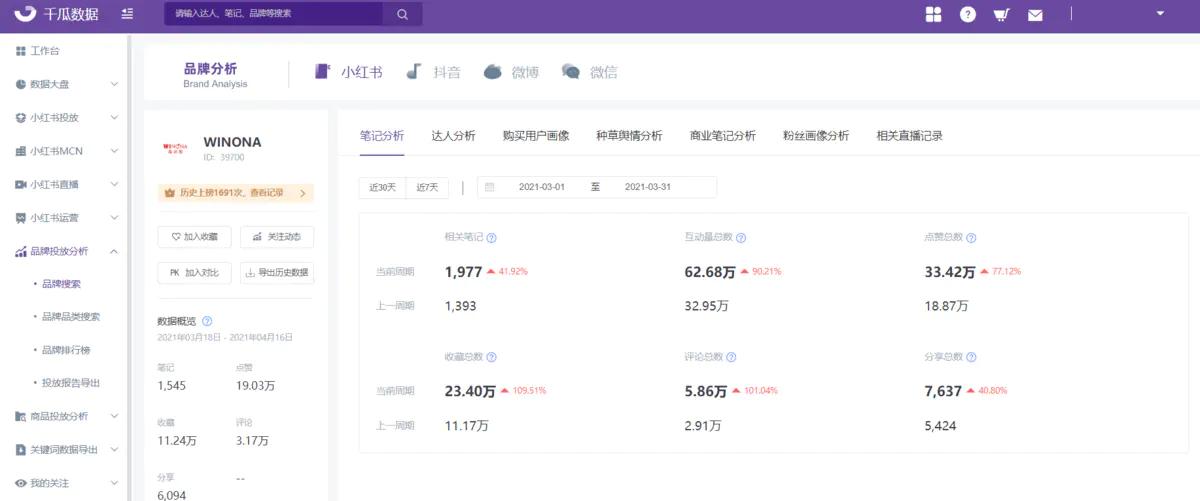The height and width of the screenshot is (501, 1200).
Task: Expand 小红书运营 sidebar menu
Action: tap(64, 217)
